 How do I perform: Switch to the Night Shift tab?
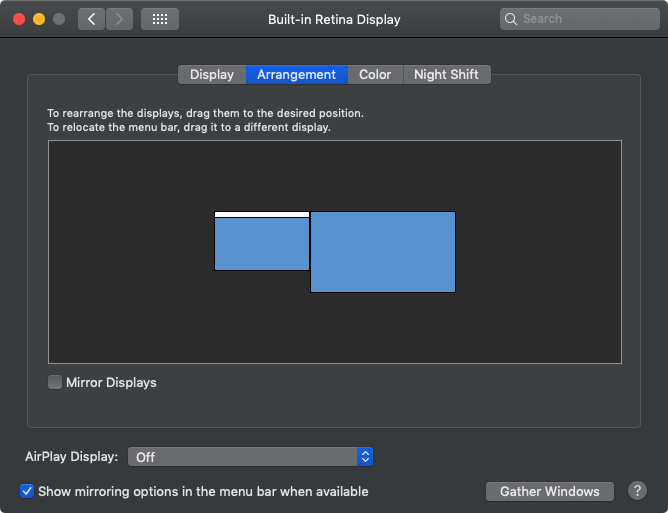point(446,75)
